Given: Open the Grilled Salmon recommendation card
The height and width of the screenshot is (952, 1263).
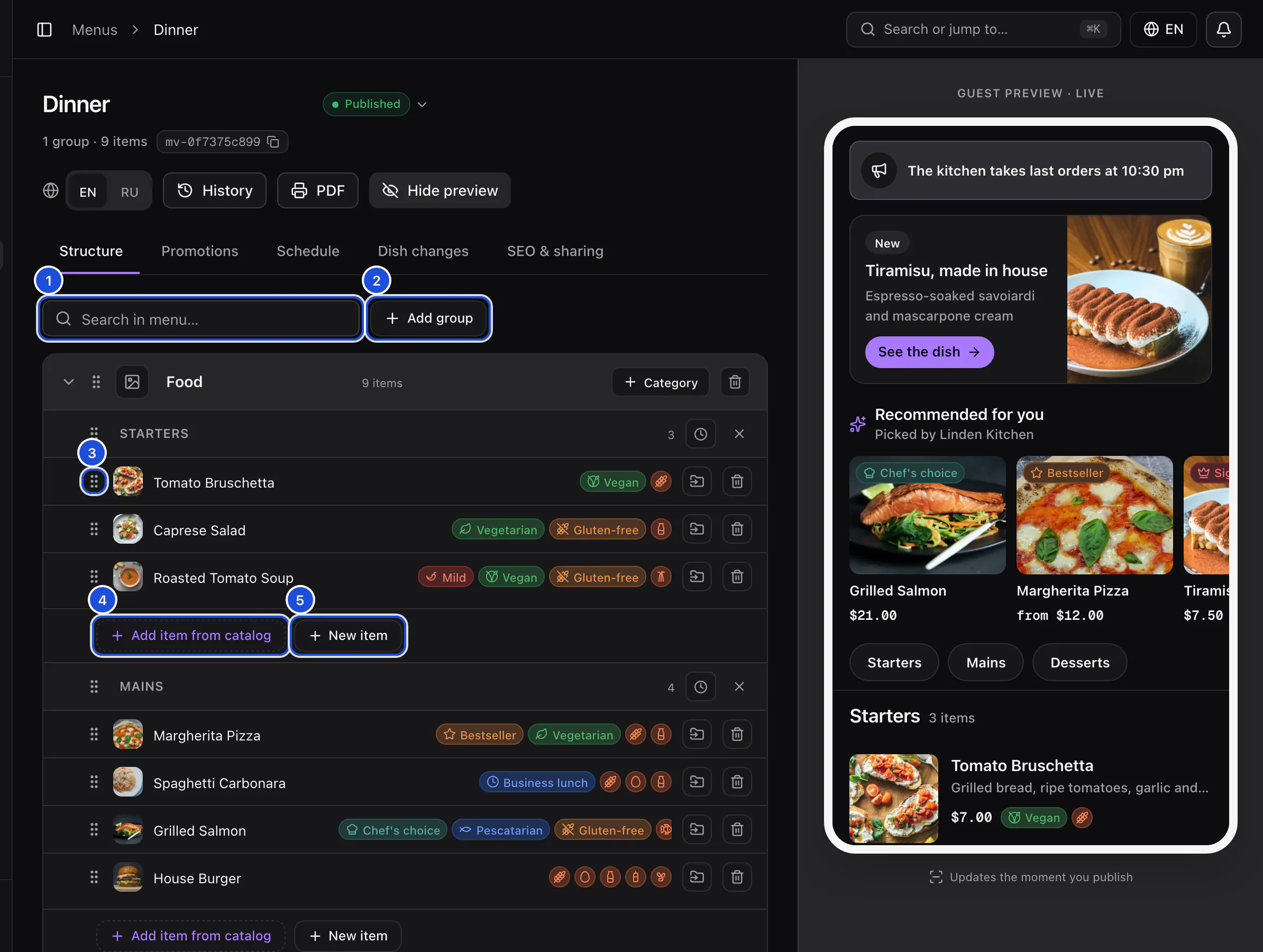Looking at the screenshot, I should pos(927,539).
